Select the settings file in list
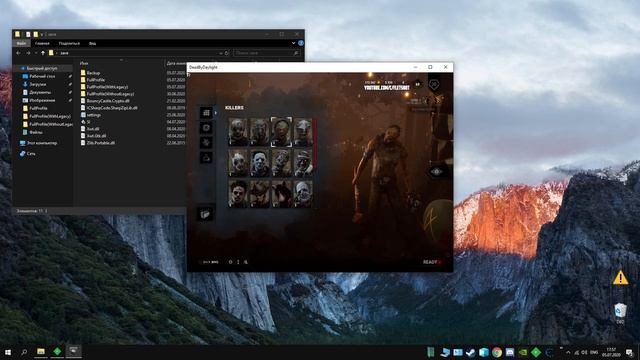Screen dimensions: 640x360 pyautogui.click(x=91, y=115)
